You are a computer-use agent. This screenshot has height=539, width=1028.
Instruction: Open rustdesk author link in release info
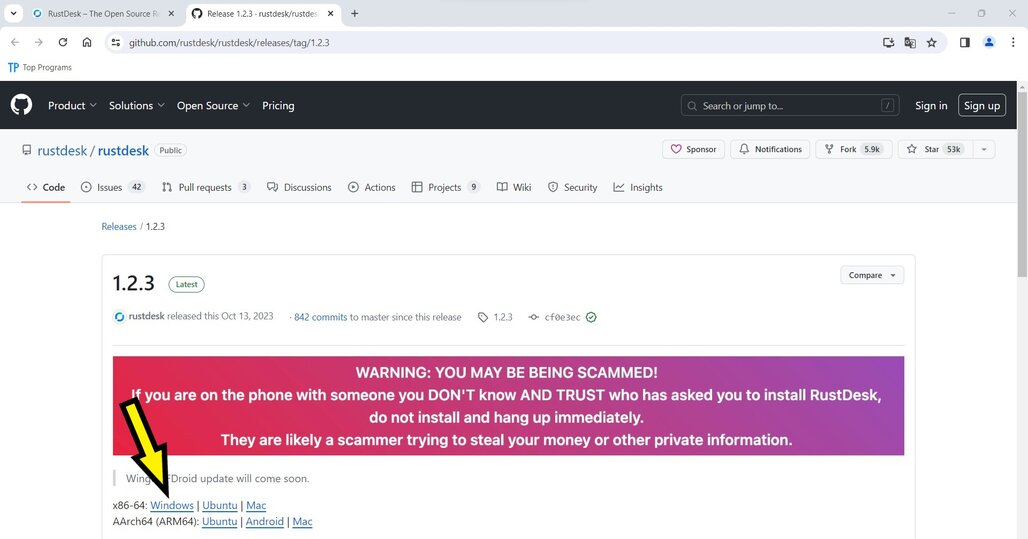coord(146,316)
